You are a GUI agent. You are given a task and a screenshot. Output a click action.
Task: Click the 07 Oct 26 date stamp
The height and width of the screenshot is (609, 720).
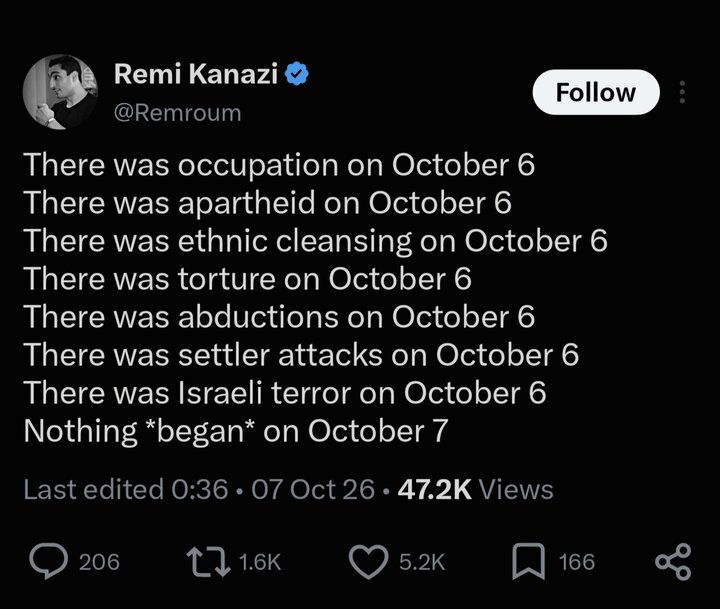pos(313,489)
